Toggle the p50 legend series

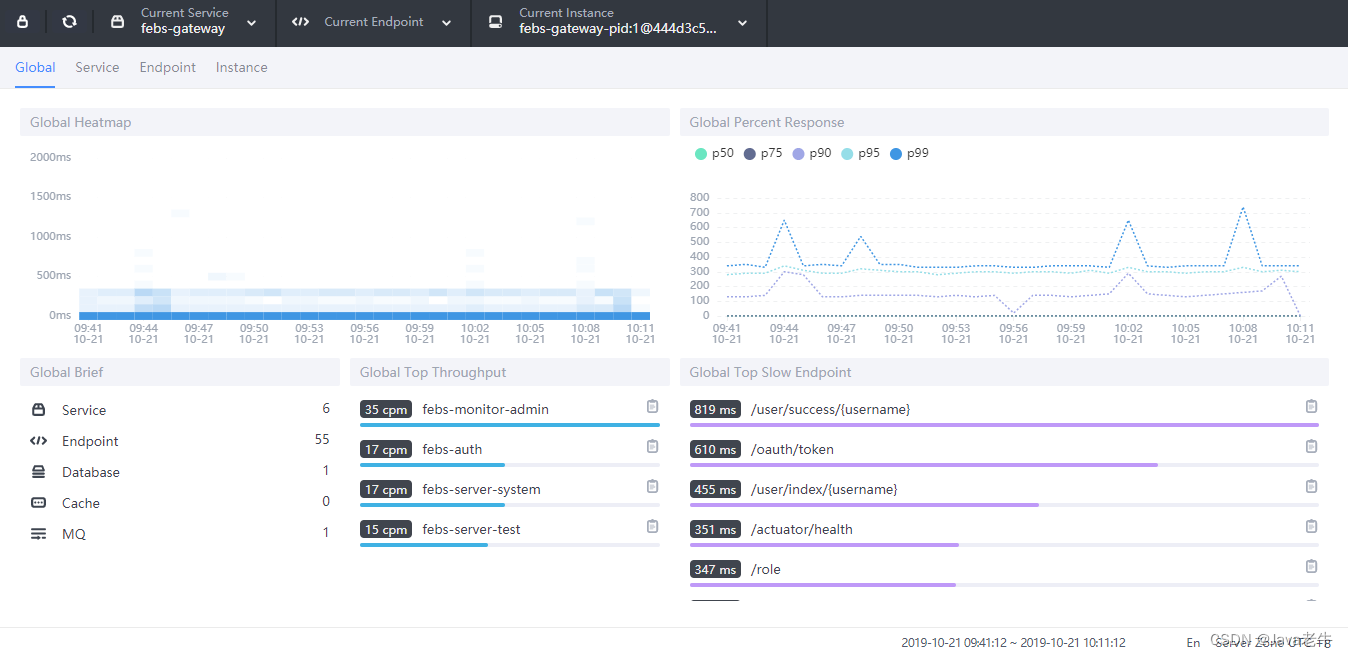click(x=714, y=153)
